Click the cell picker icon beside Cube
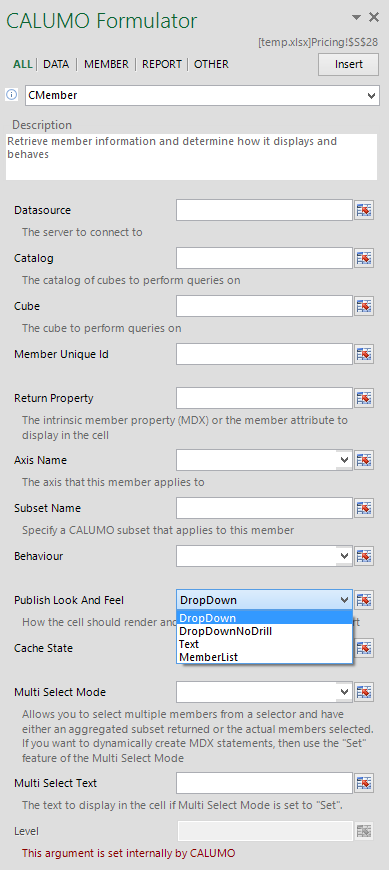Screen dimensions: 389x870 tap(363, 306)
